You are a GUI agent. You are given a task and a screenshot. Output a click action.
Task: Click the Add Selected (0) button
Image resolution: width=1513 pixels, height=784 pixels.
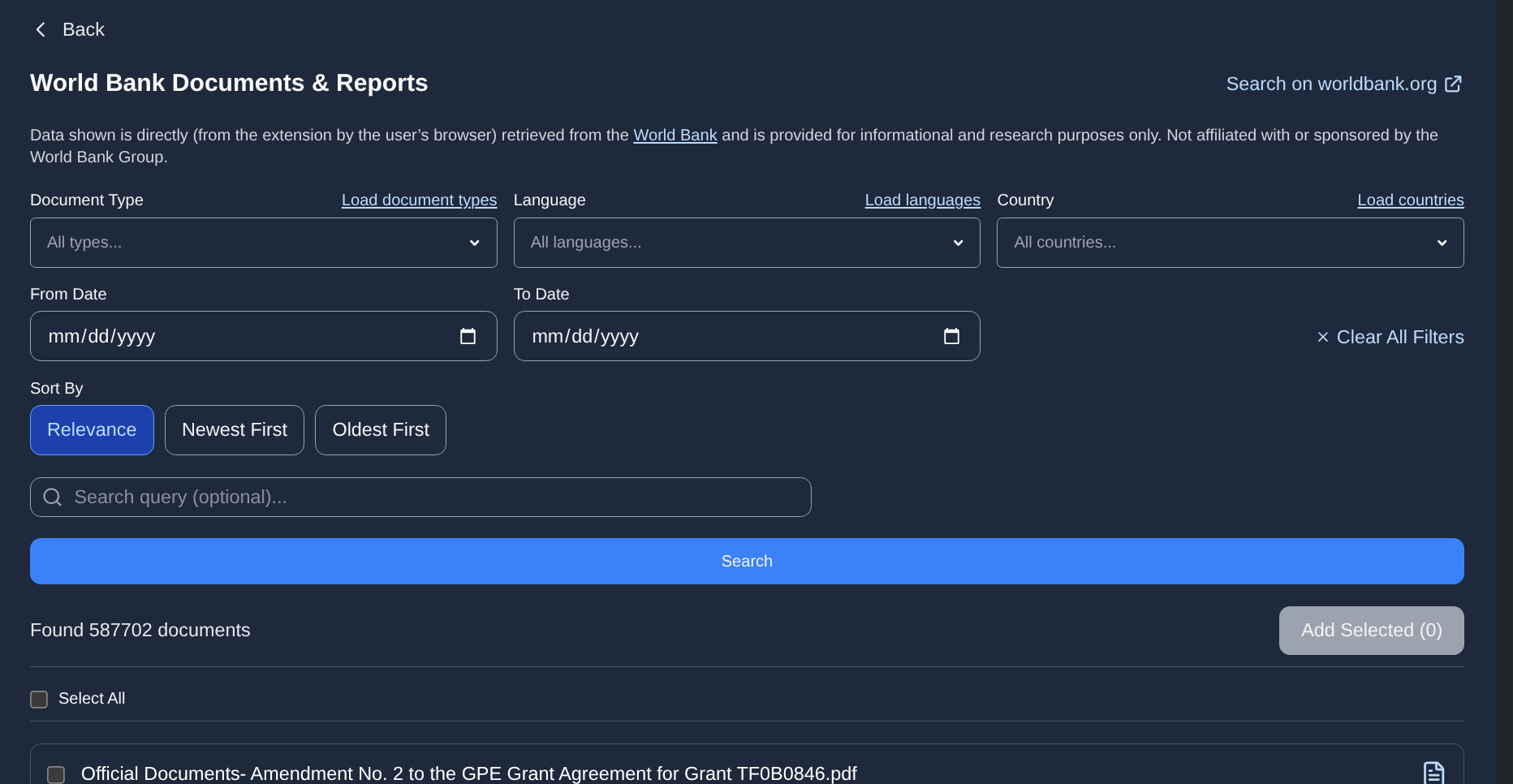pos(1372,631)
